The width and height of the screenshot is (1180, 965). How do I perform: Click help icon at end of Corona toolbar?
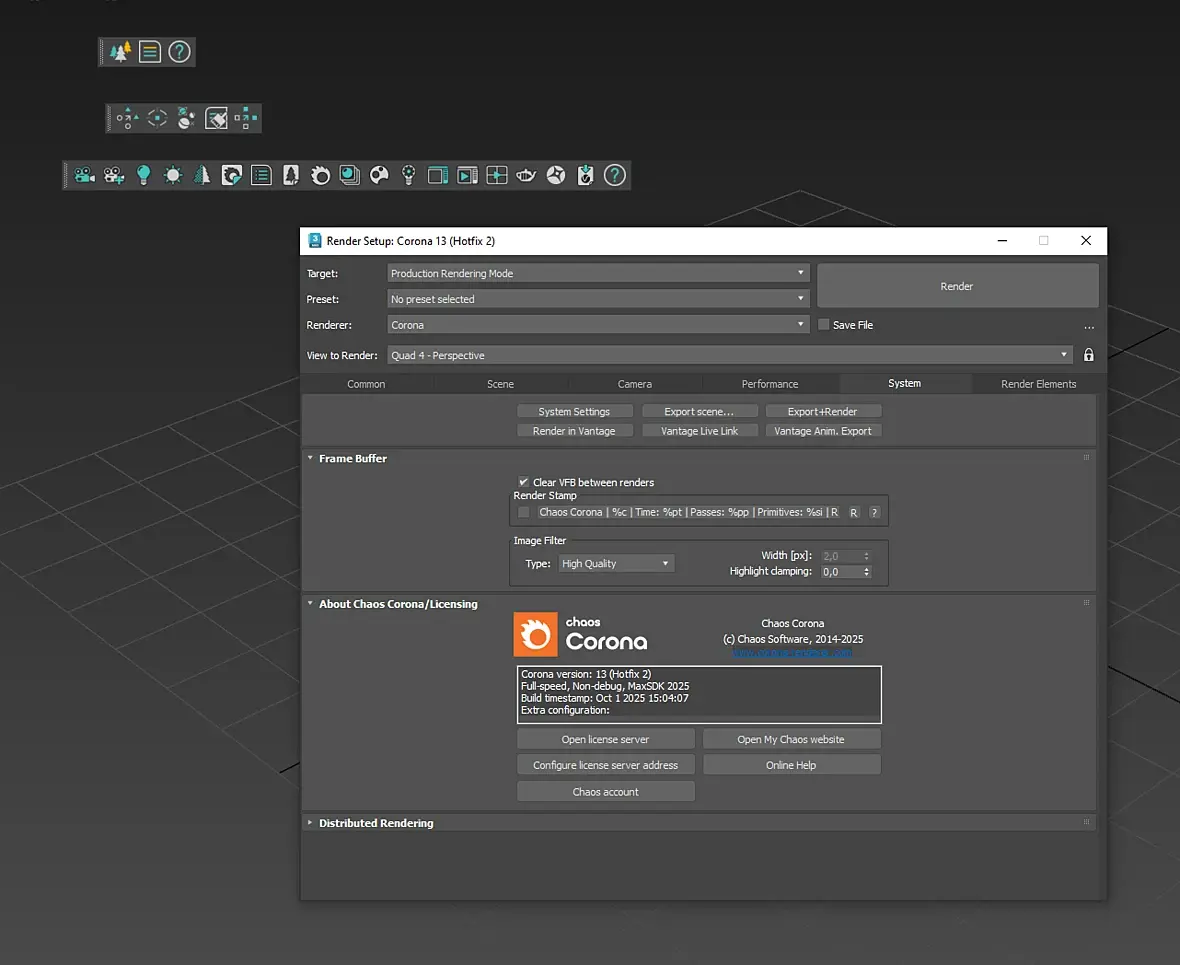(615, 176)
